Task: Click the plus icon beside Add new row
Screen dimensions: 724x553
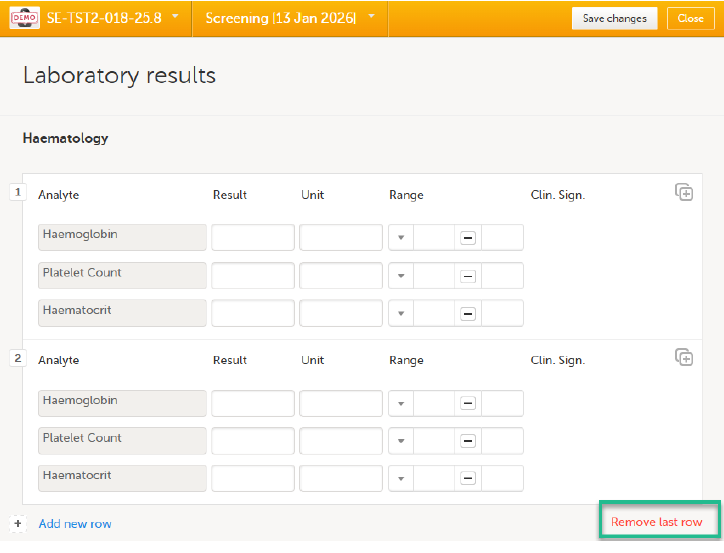Action: [x=18, y=523]
